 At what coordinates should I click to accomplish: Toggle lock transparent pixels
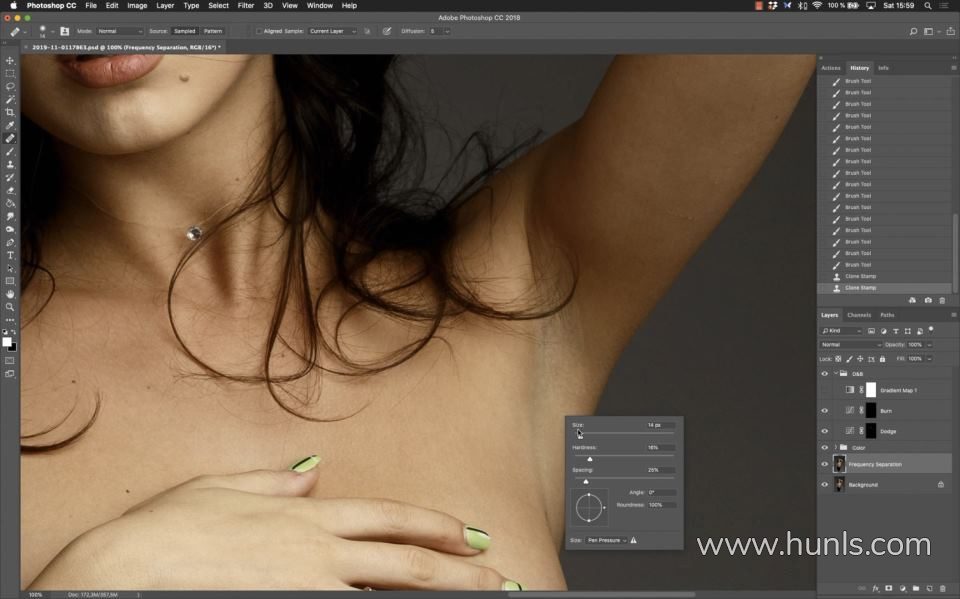pyautogui.click(x=838, y=359)
